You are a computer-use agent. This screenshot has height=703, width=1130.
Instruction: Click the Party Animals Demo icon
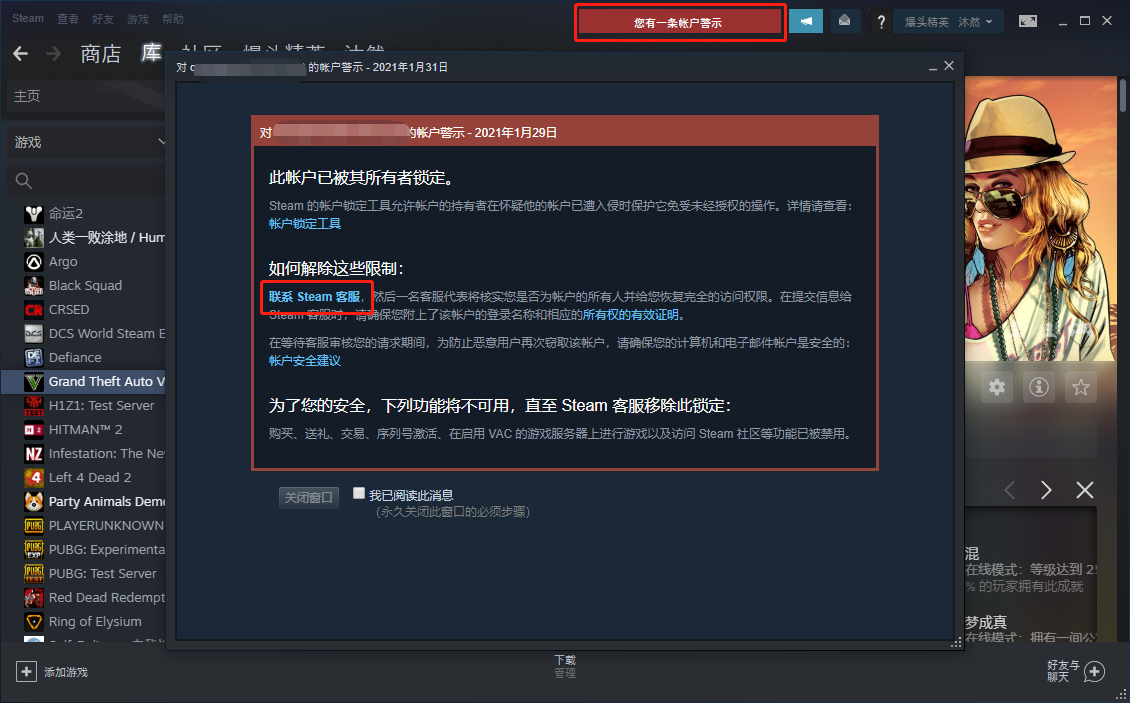click(x=34, y=501)
